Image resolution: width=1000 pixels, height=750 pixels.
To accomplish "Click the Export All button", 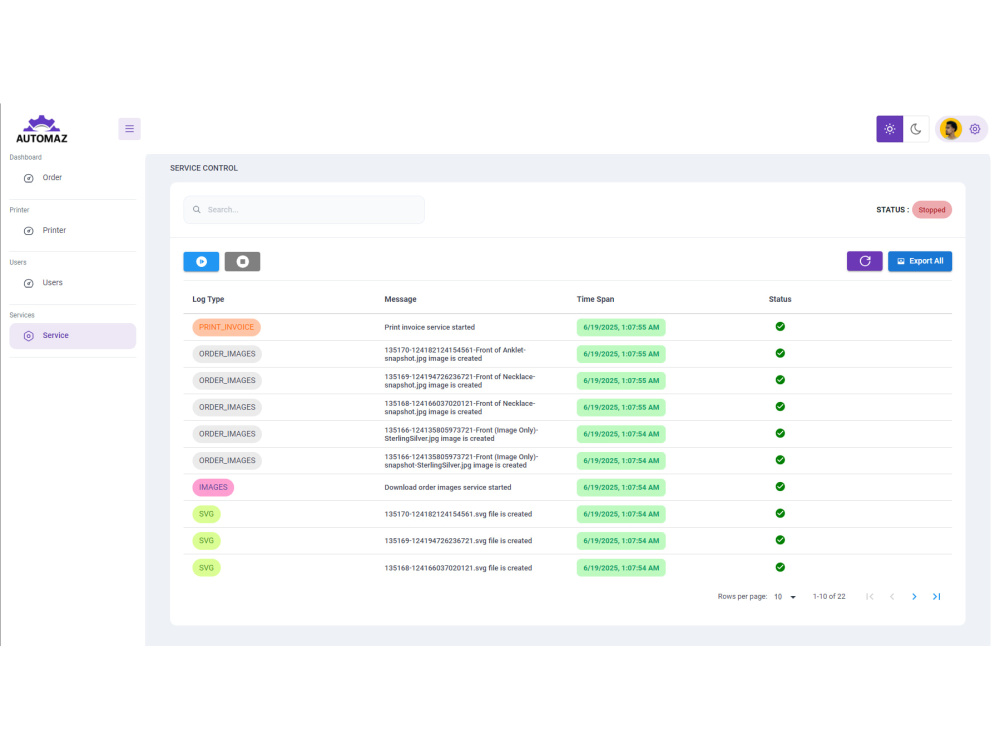I will (920, 261).
